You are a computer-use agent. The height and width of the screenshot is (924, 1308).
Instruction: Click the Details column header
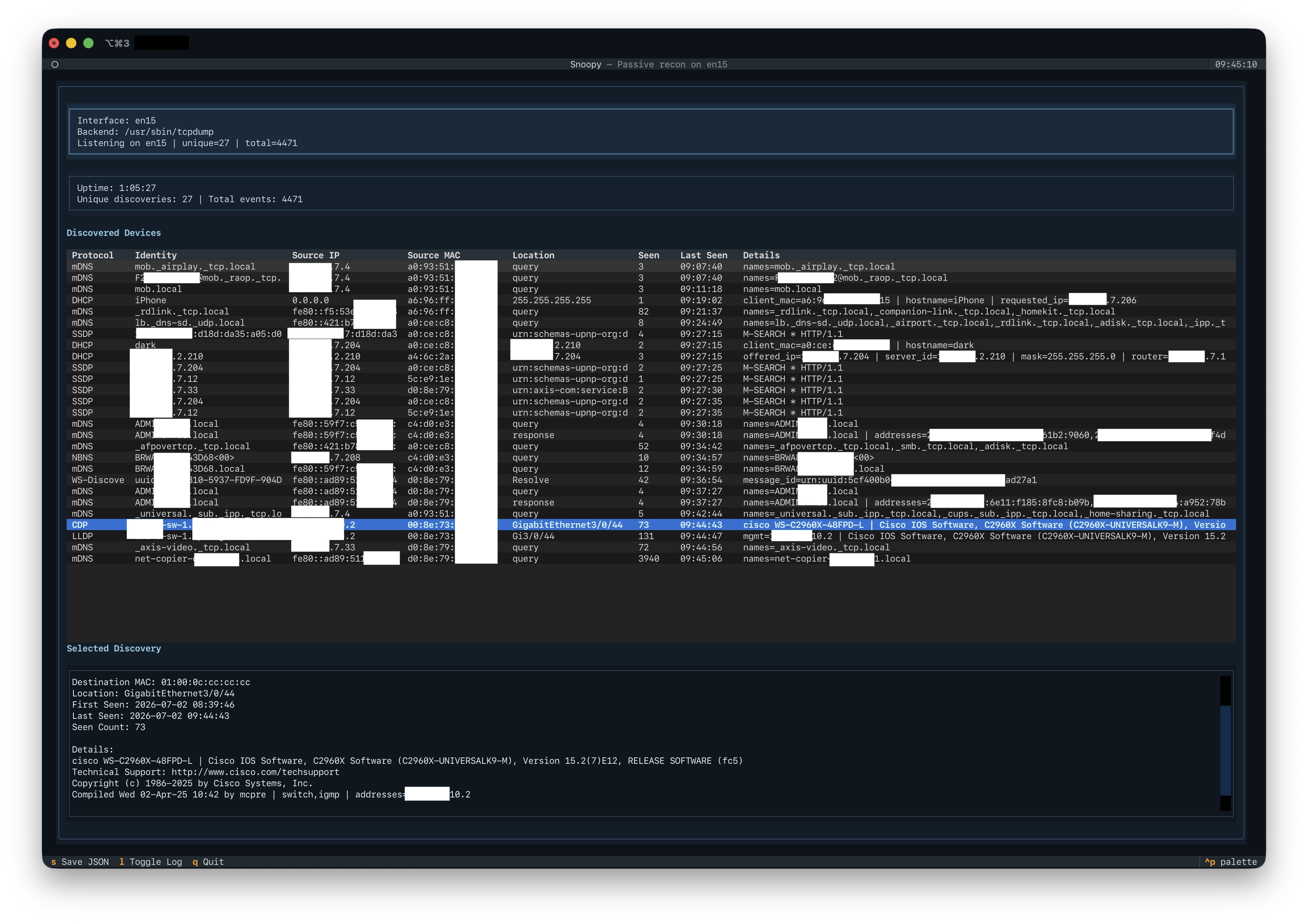point(760,255)
